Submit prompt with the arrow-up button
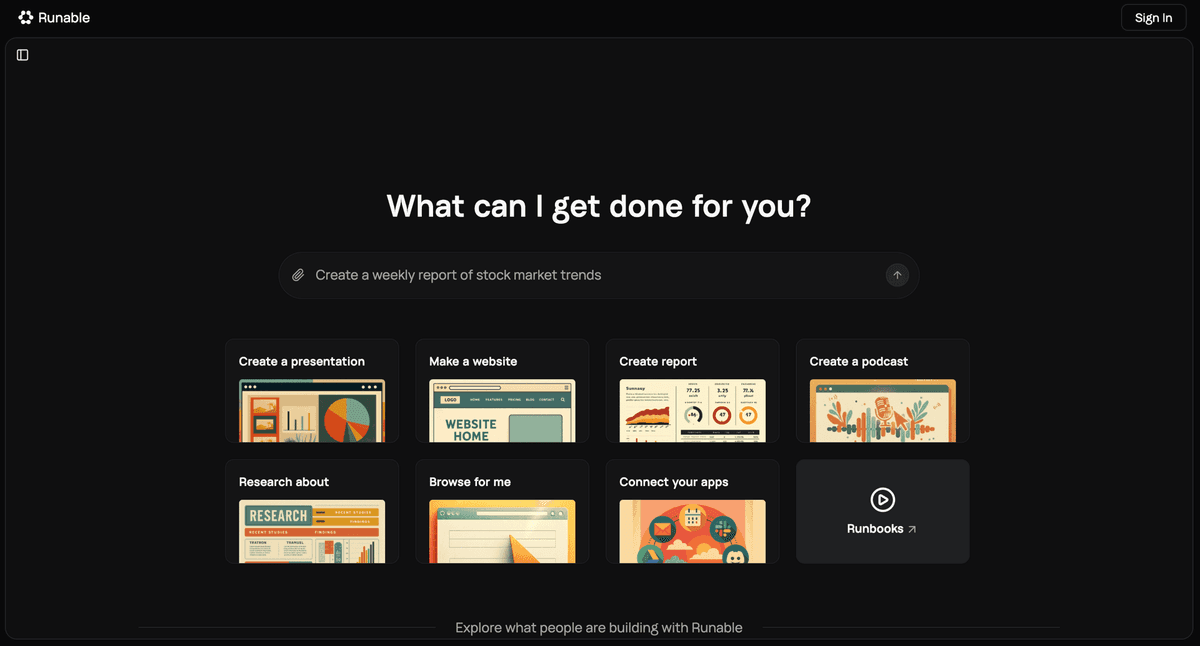 click(x=897, y=275)
